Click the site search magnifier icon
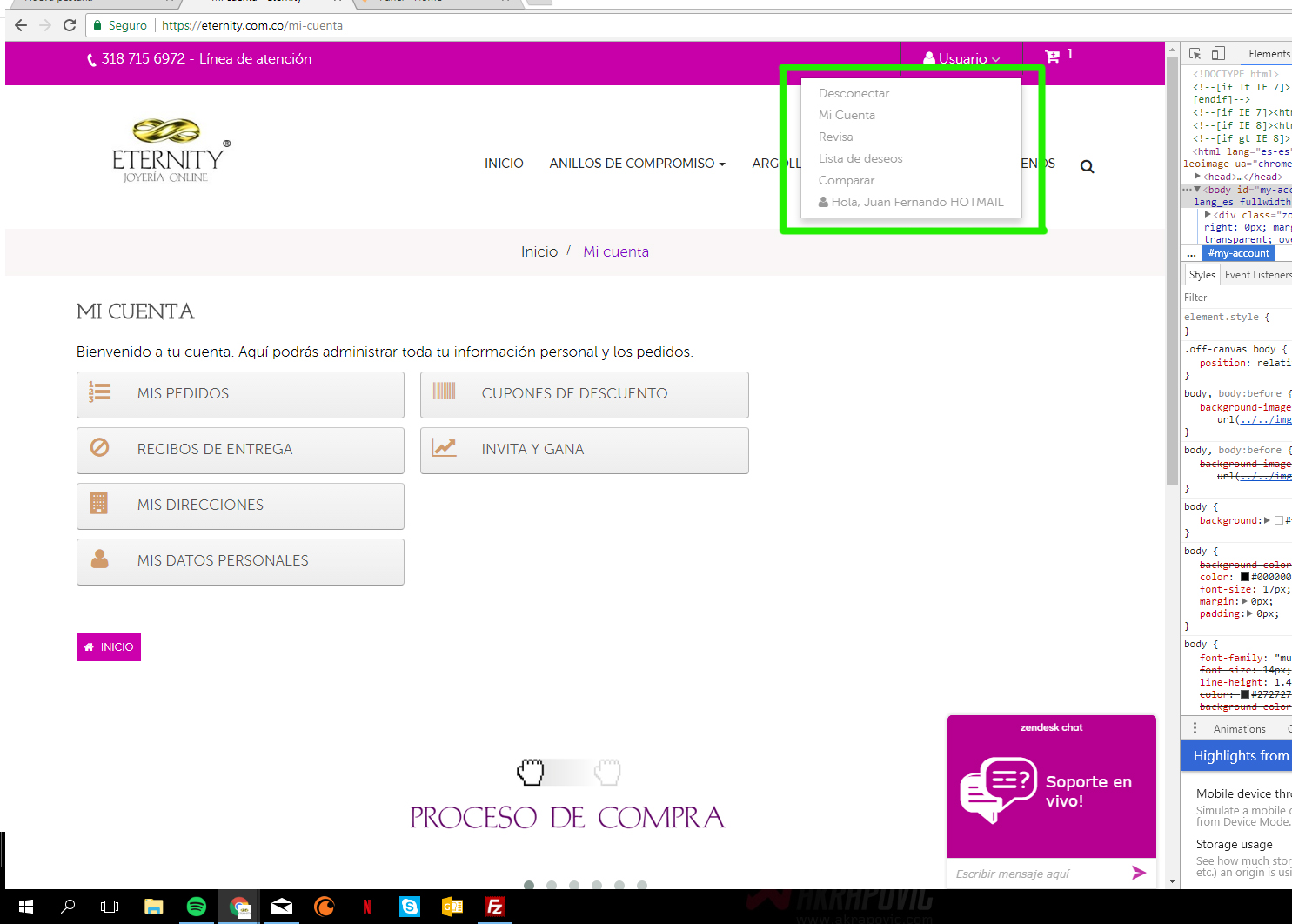 (1087, 166)
